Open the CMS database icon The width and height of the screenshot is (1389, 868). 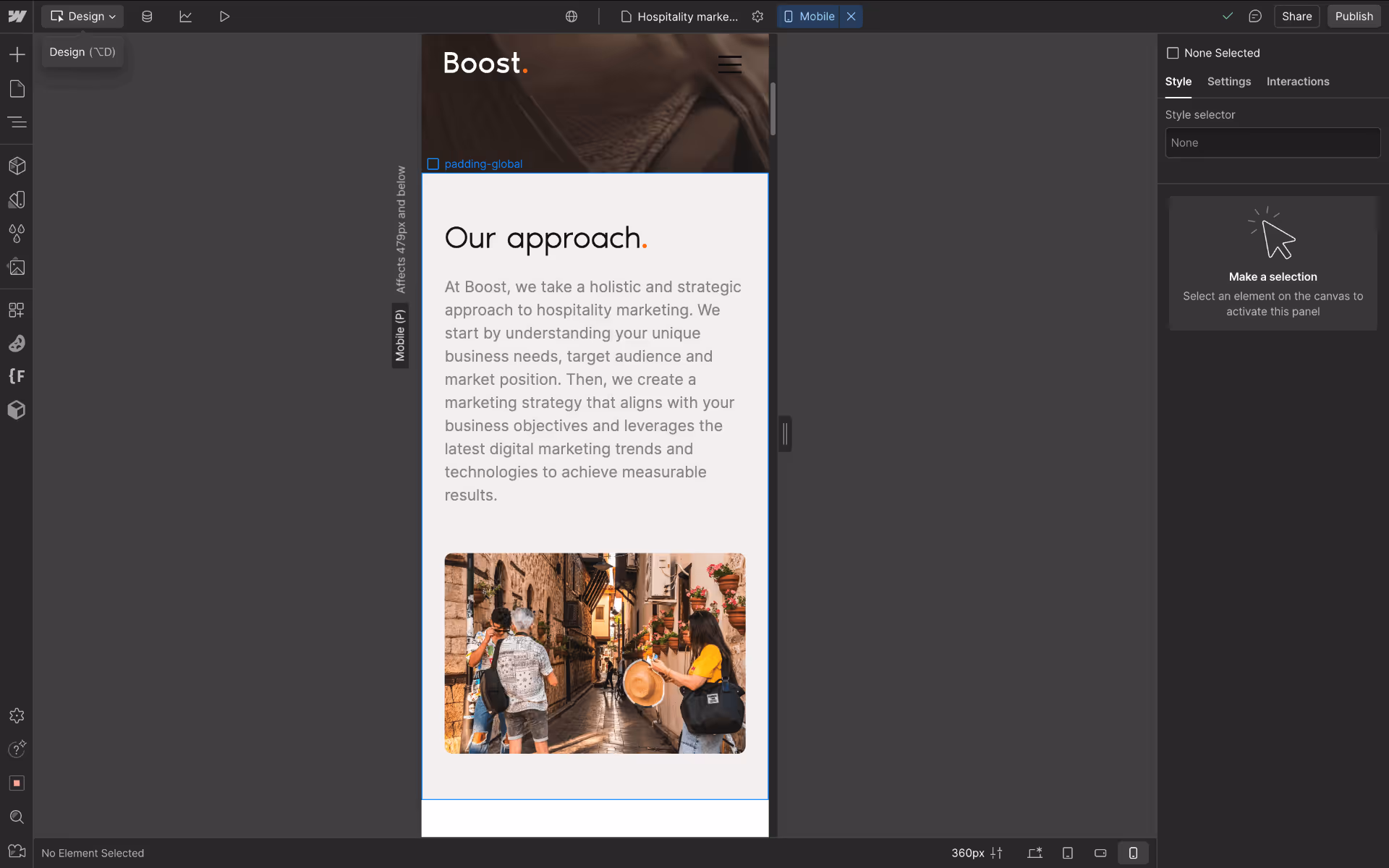point(147,16)
